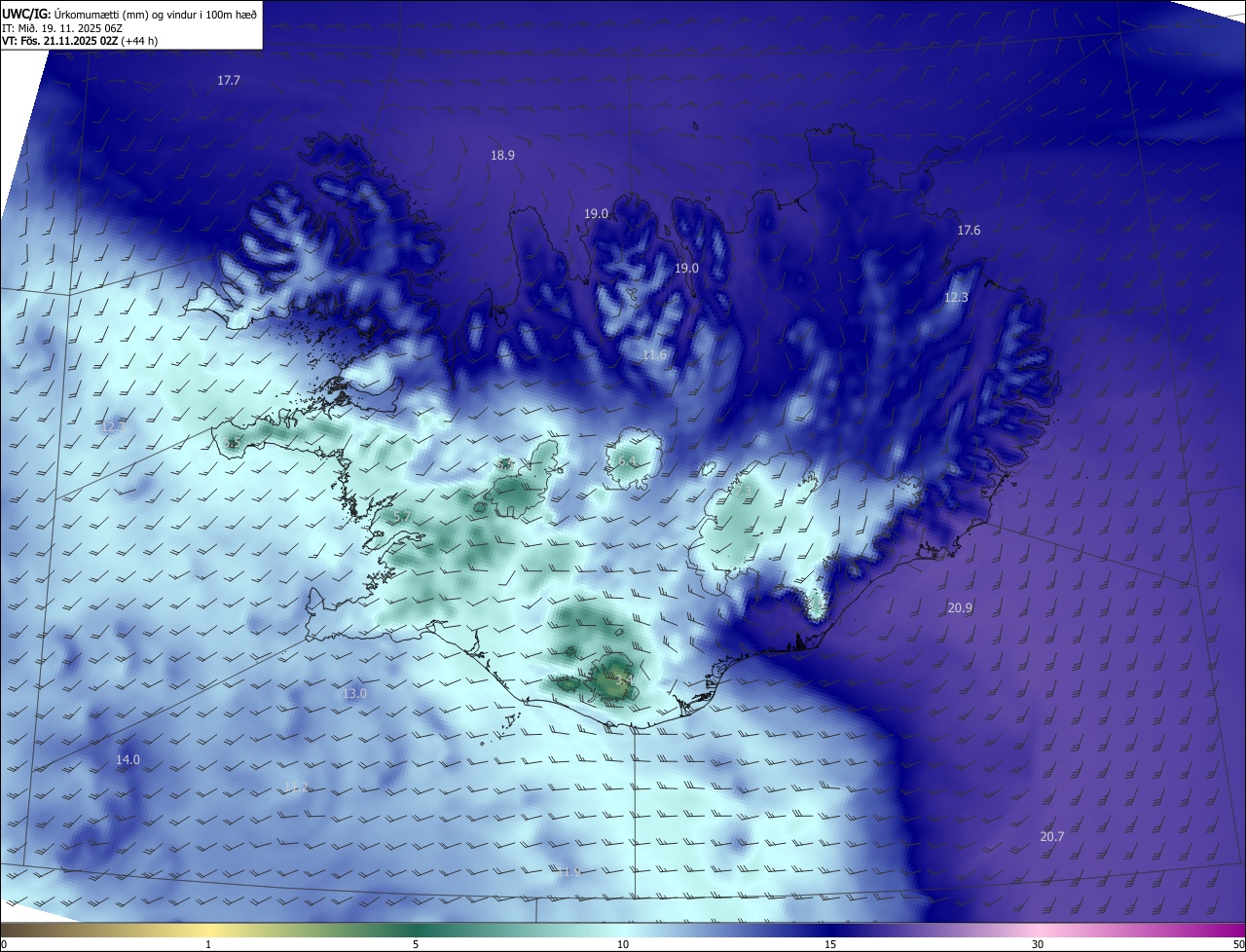Image resolution: width=1246 pixels, height=952 pixels.
Task: Click the 18.9 value label on the map
Action: point(502,155)
